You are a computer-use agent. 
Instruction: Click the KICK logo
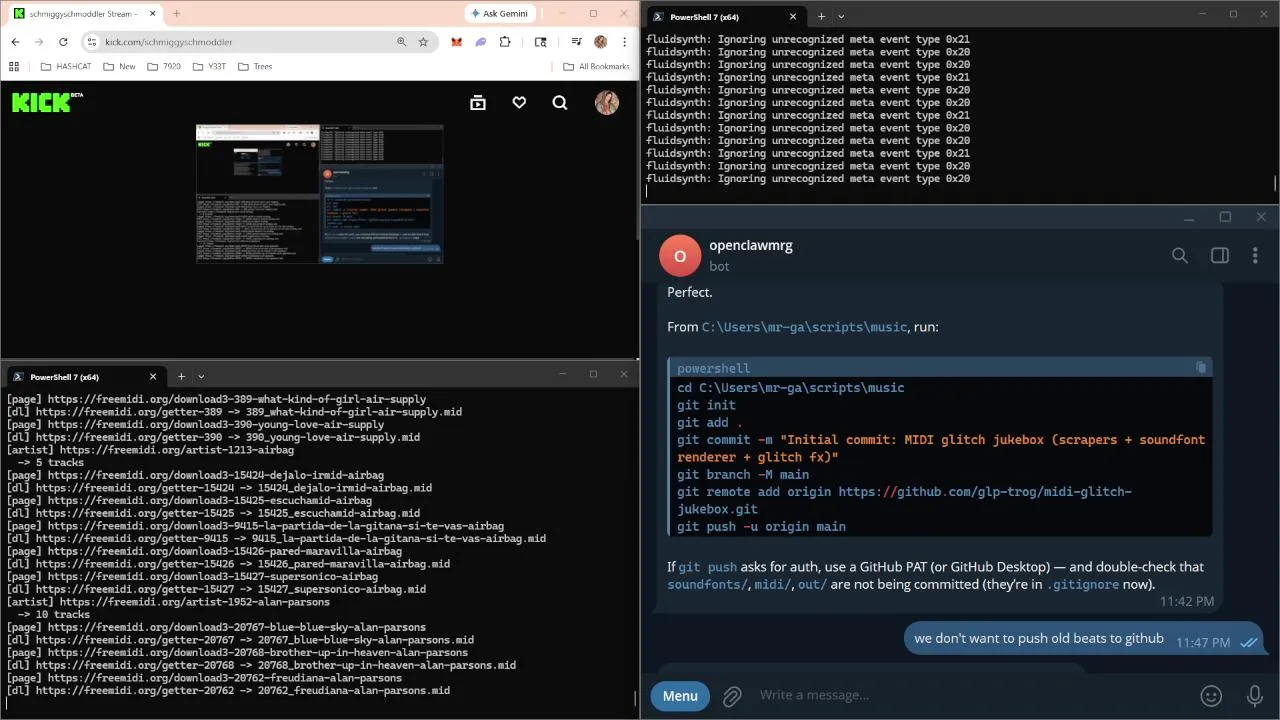click(46, 102)
